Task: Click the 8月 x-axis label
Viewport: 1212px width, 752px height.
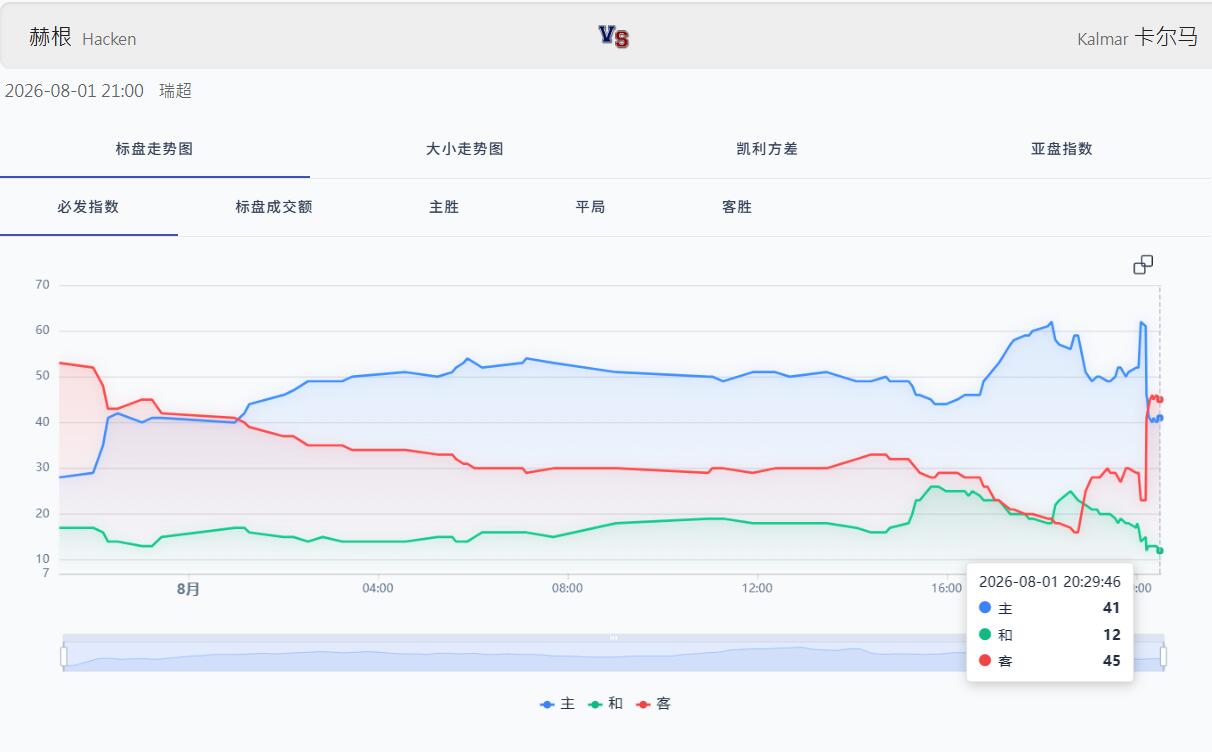Action: click(x=188, y=589)
